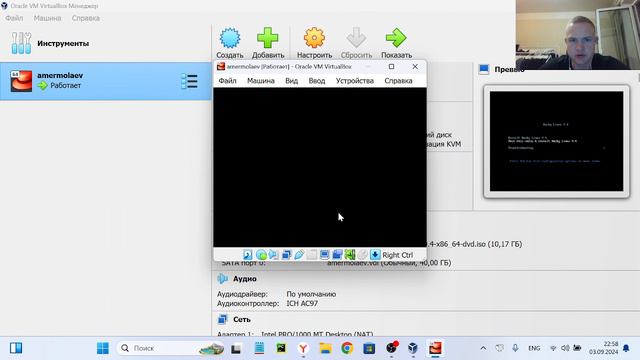Click the VirtualBox cube taskbar icon

point(413,348)
